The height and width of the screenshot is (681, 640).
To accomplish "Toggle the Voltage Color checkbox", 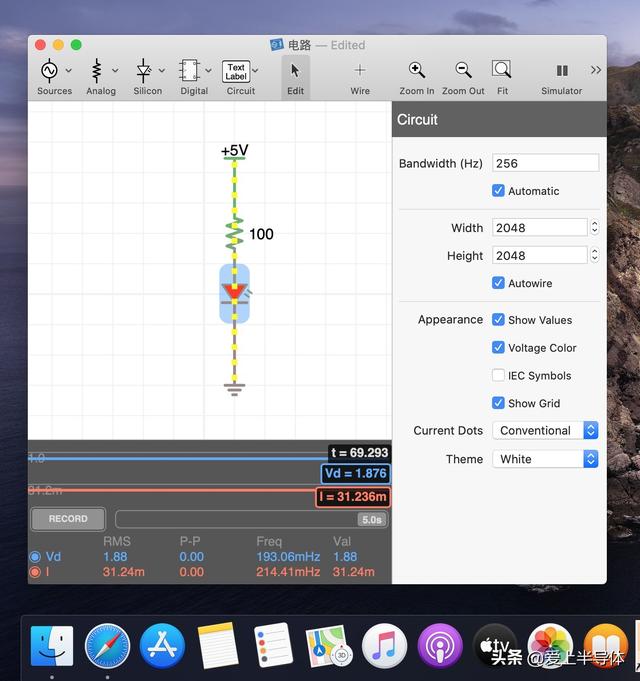I will 498,347.
